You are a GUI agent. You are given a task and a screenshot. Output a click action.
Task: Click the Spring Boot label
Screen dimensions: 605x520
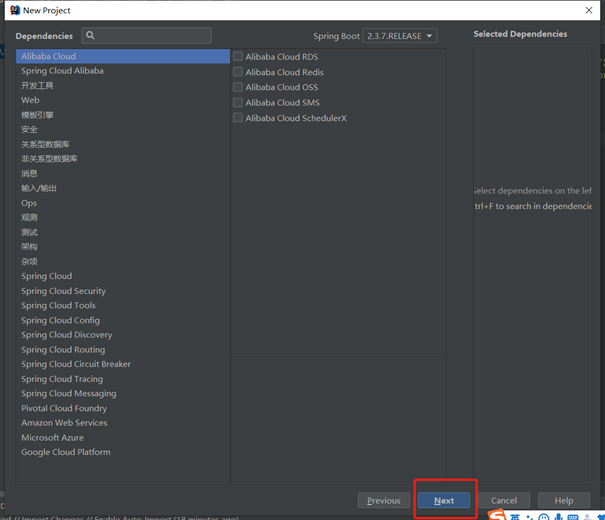tap(336, 36)
